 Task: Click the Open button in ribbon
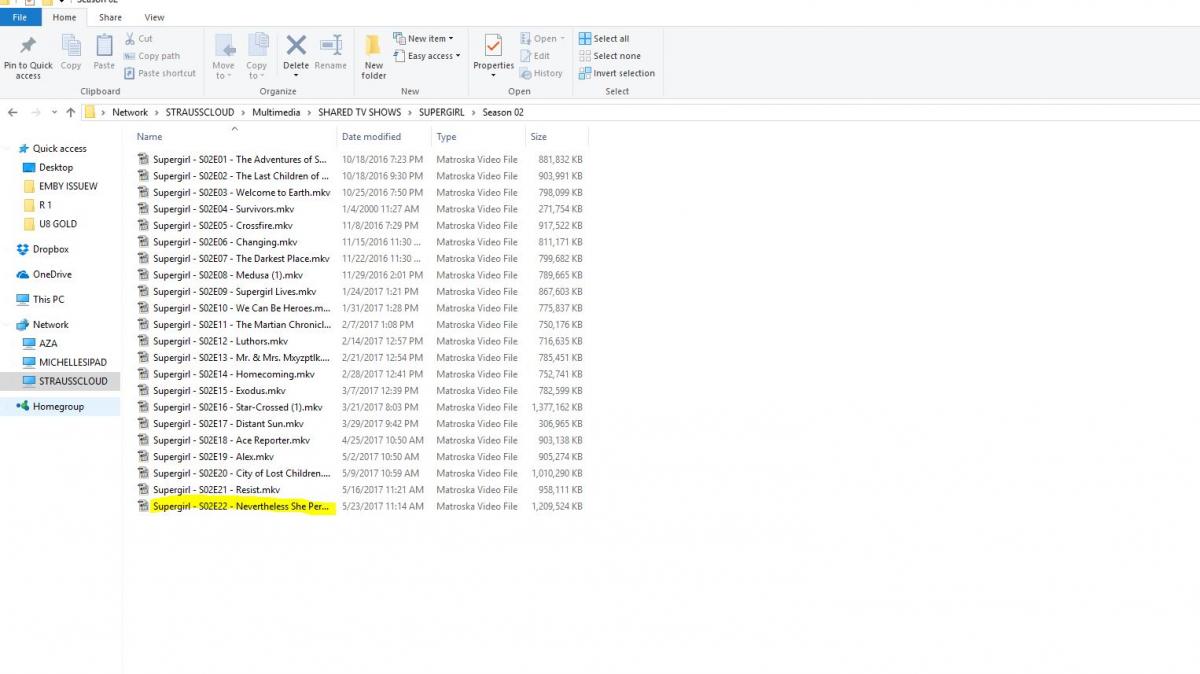(542, 39)
